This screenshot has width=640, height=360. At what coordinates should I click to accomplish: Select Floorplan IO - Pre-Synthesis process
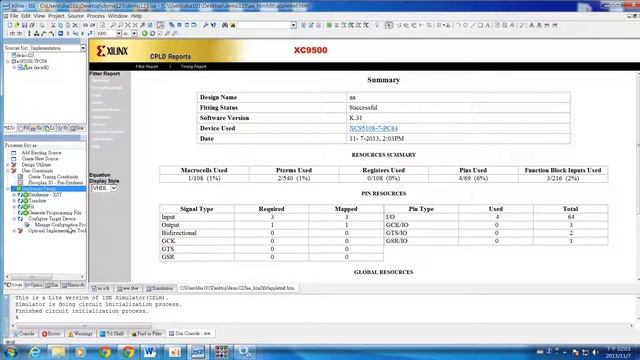(x=56, y=183)
